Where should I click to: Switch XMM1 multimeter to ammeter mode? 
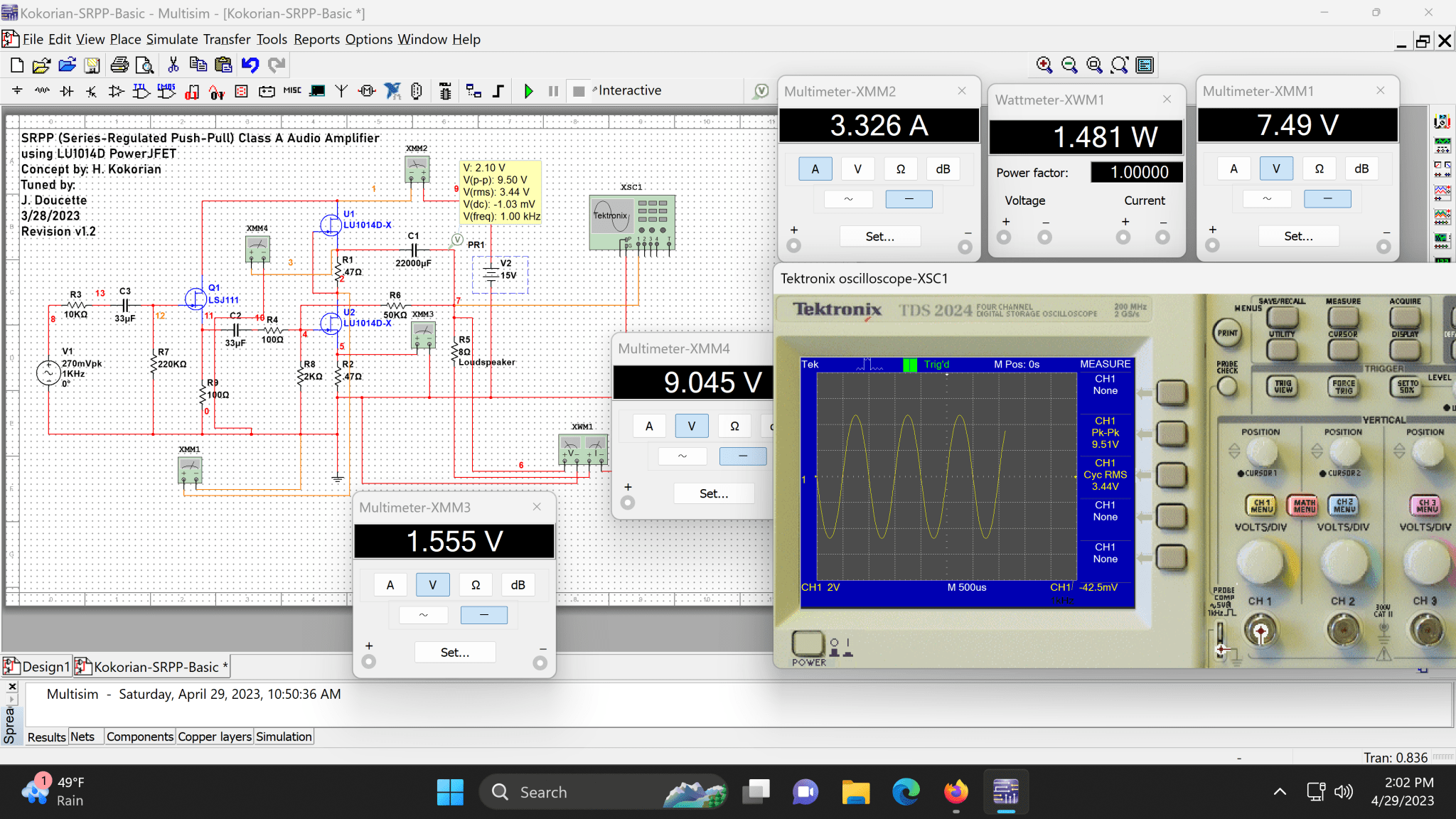[x=1233, y=168]
